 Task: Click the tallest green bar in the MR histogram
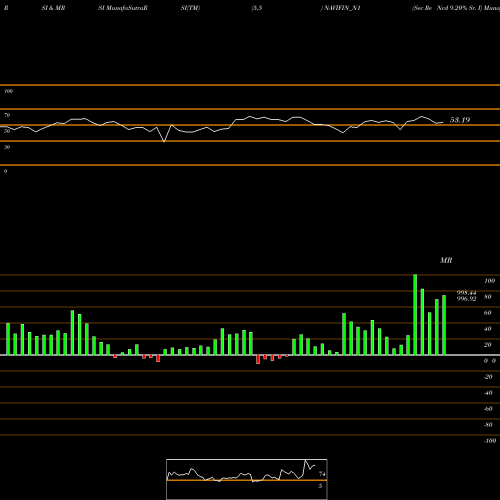click(x=415, y=315)
